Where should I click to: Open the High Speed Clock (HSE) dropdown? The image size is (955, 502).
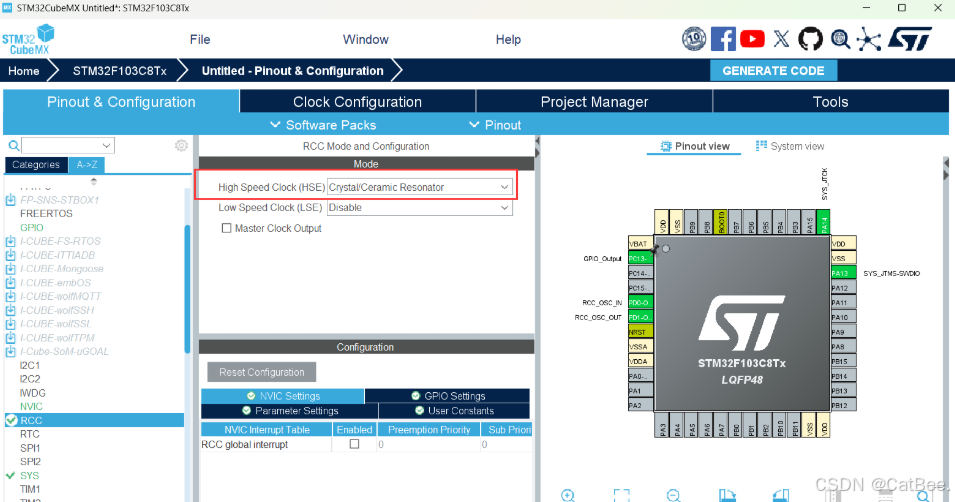420,187
